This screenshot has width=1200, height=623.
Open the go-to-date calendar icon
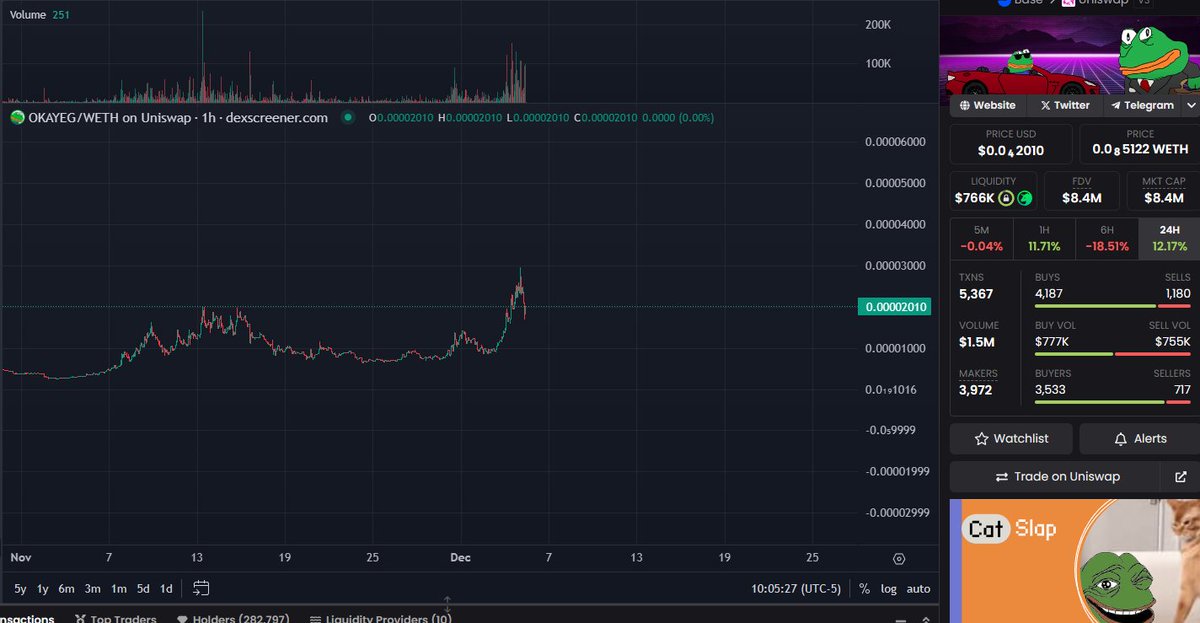click(x=201, y=588)
